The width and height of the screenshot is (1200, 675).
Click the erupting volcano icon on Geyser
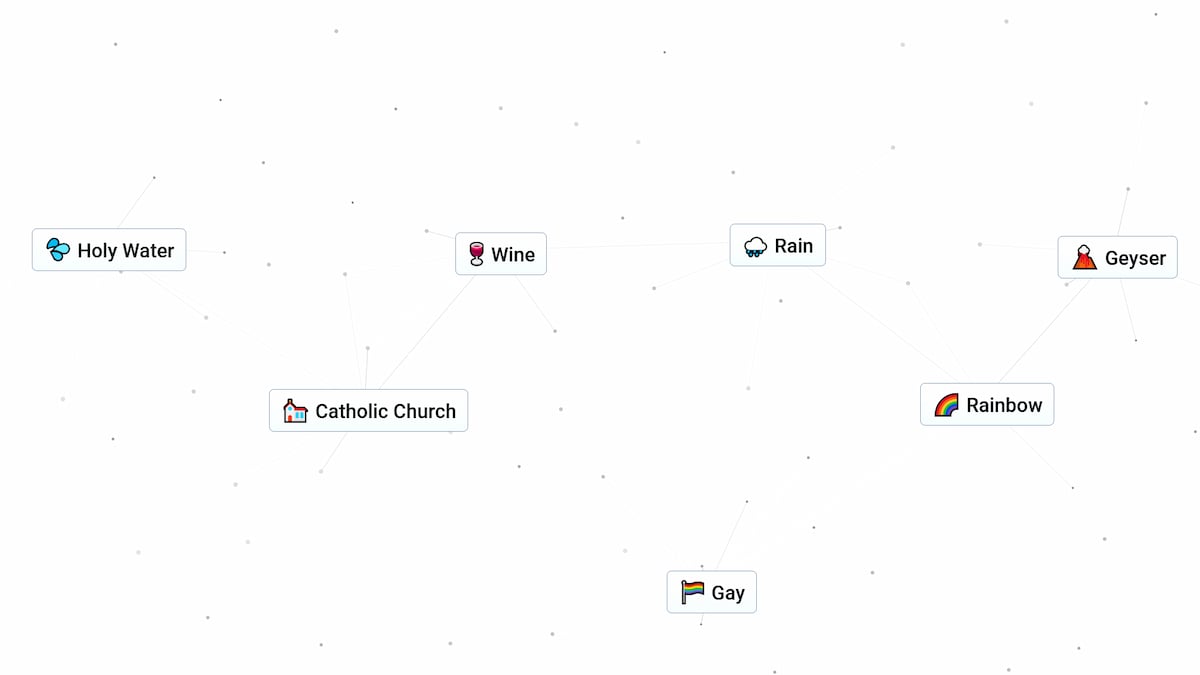[x=1084, y=258]
